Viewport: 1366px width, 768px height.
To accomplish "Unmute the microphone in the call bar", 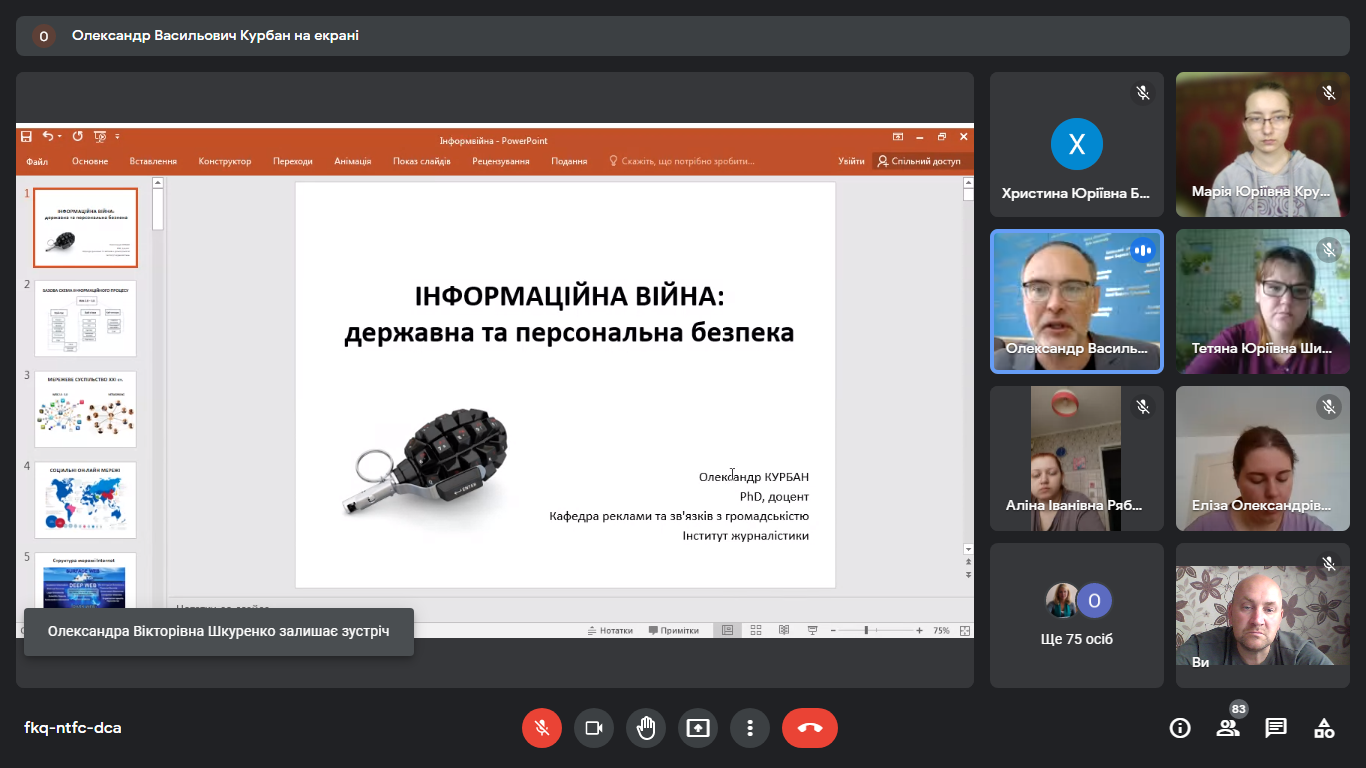I will [x=542, y=728].
